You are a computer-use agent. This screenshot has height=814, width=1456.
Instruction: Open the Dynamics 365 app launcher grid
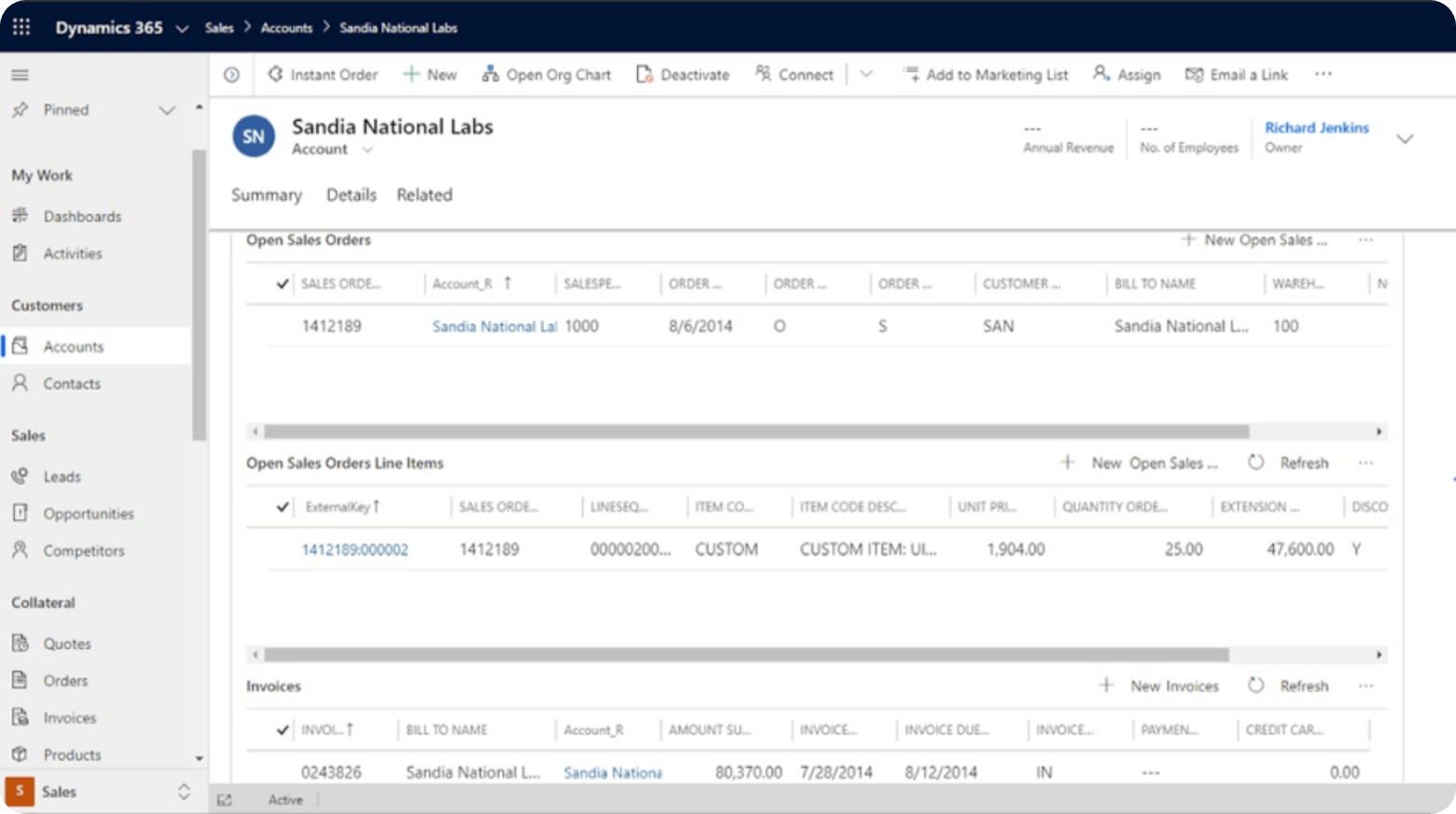pyautogui.click(x=21, y=27)
